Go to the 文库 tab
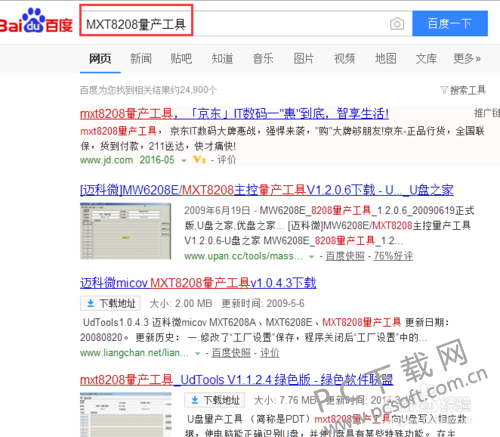Screen dimensions: 500x437 pyautogui.click(x=426, y=59)
